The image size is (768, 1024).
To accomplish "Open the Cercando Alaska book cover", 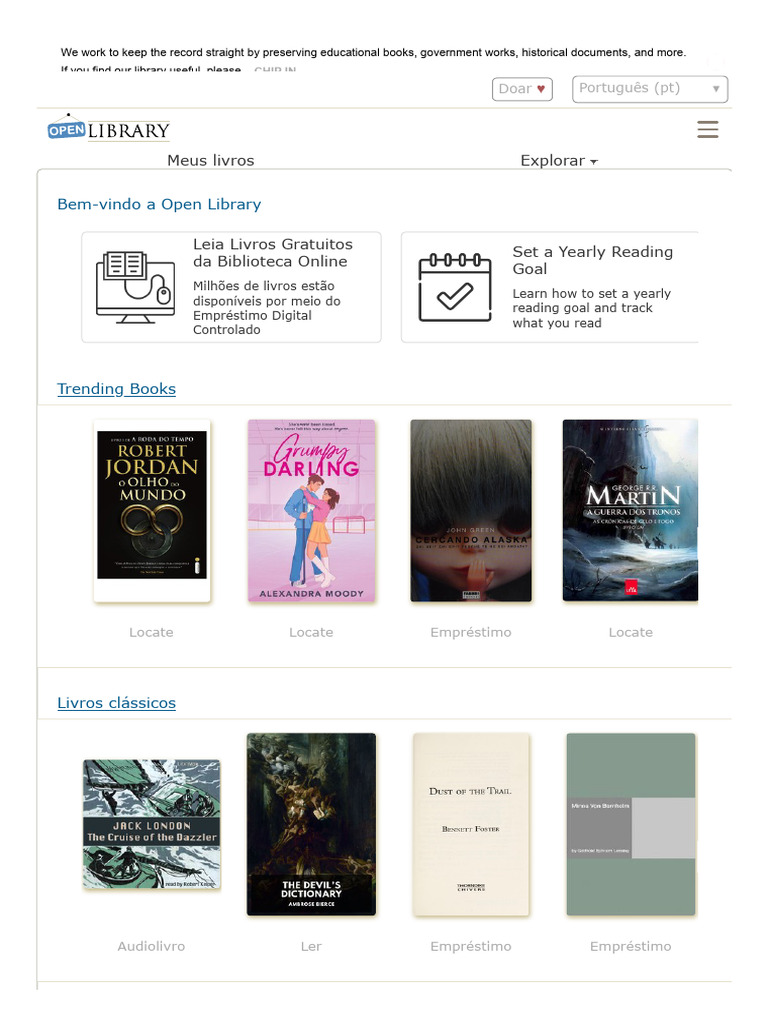I will (471, 511).
